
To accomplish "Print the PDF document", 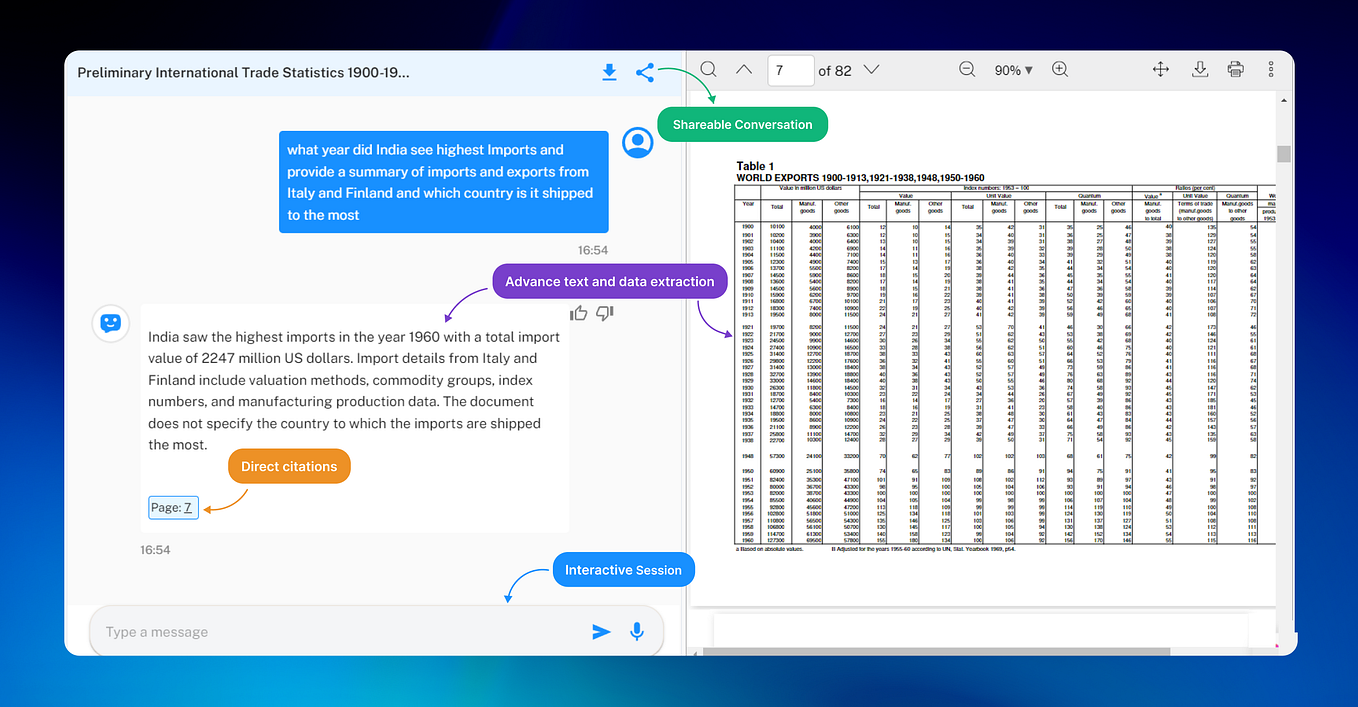I will click(1235, 69).
